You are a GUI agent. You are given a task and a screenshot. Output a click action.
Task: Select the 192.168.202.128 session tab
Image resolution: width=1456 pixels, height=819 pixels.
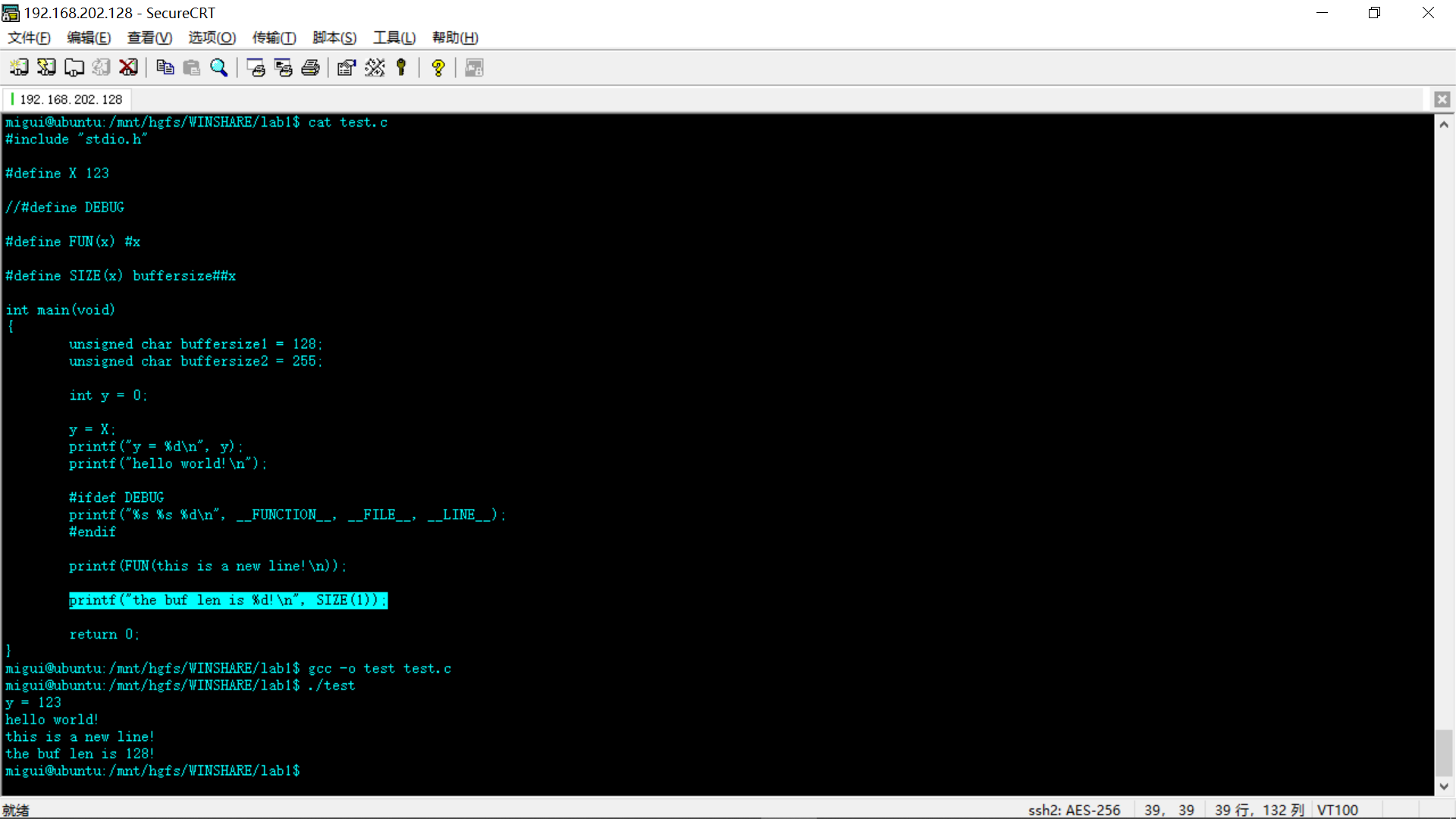coord(71,99)
